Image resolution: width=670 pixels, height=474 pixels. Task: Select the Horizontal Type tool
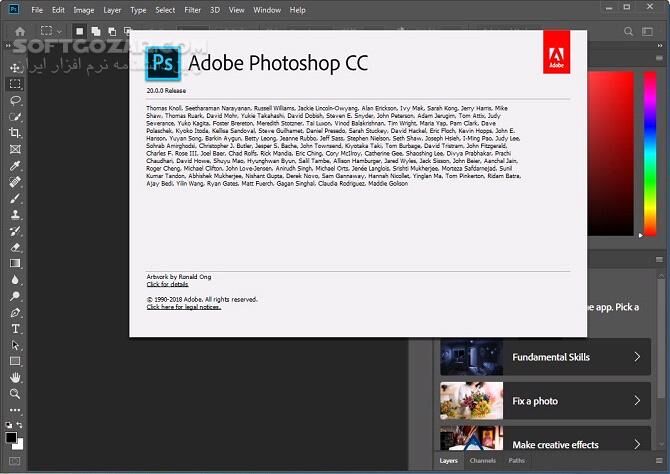tap(15, 329)
